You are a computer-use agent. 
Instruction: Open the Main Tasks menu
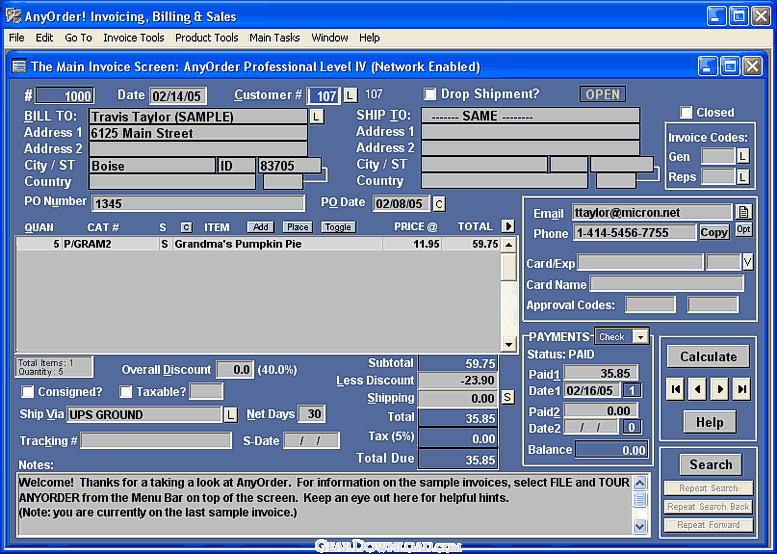(275, 38)
